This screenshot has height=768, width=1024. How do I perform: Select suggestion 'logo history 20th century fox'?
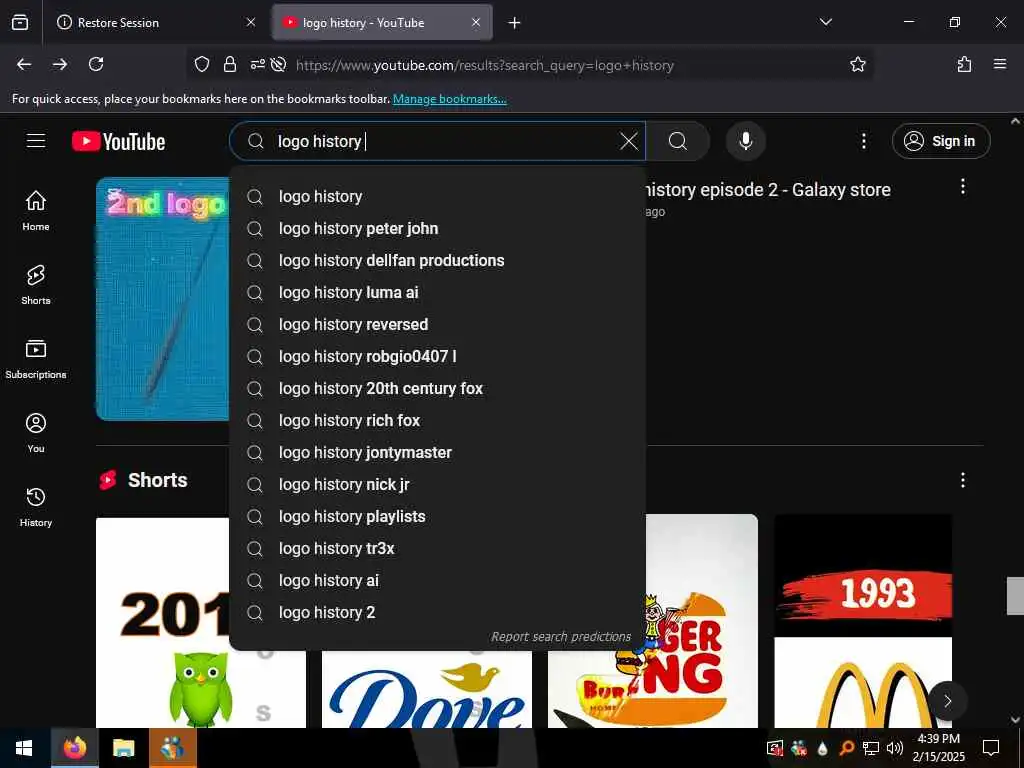point(438,389)
